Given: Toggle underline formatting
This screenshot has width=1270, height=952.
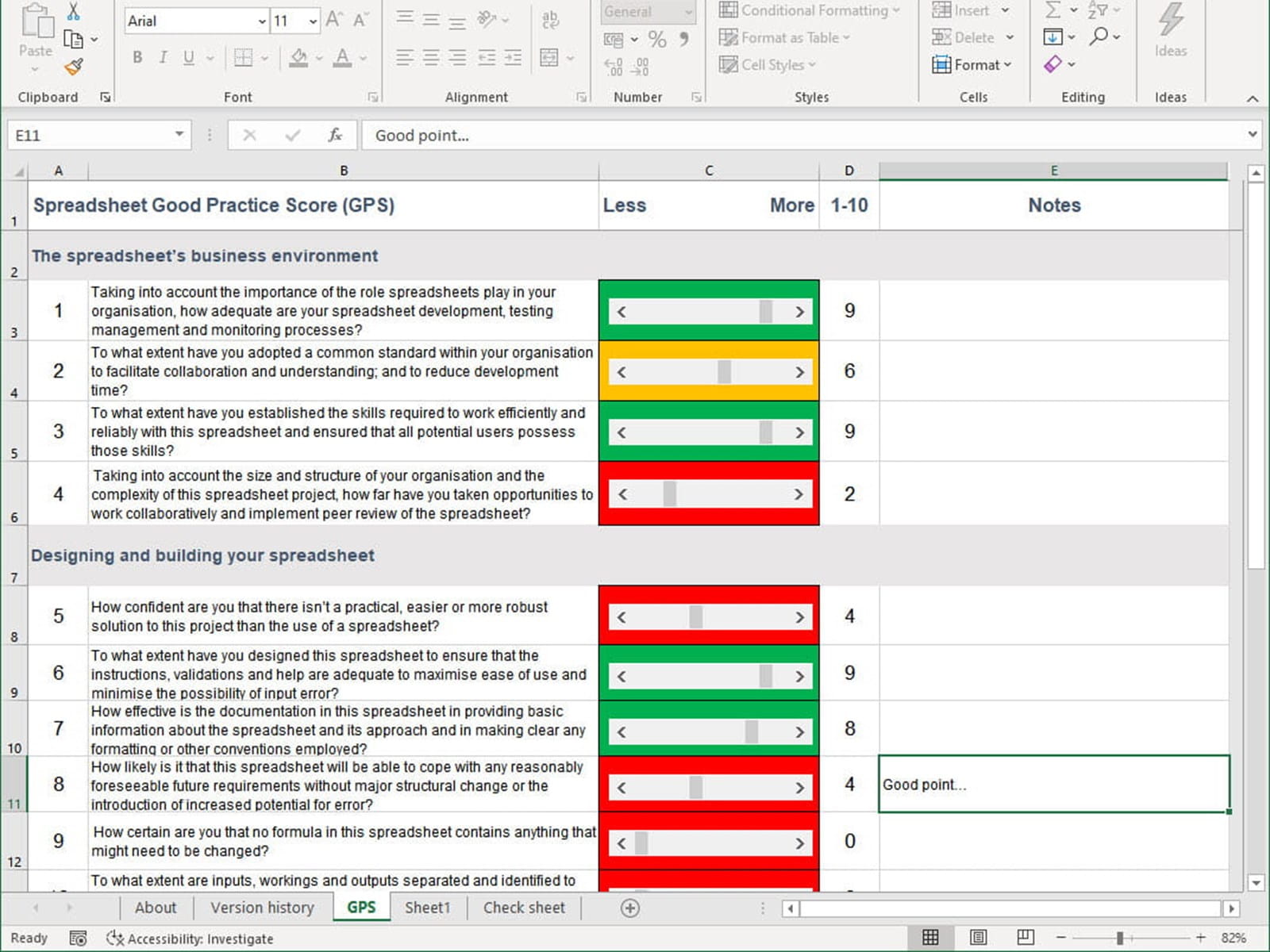Looking at the screenshot, I should 188,57.
